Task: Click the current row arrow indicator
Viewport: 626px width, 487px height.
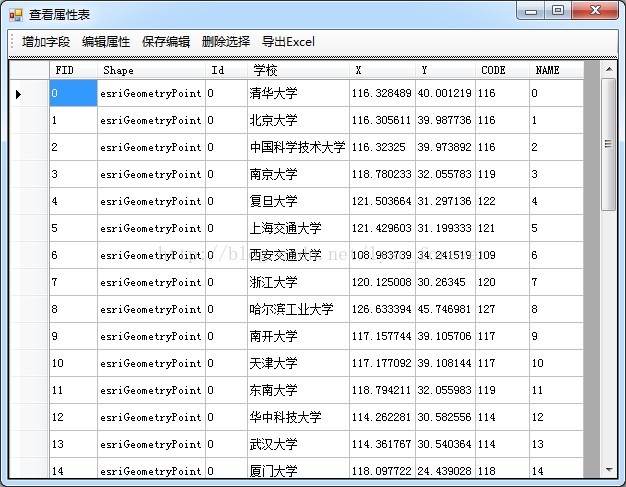Action: [x=18, y=94]
